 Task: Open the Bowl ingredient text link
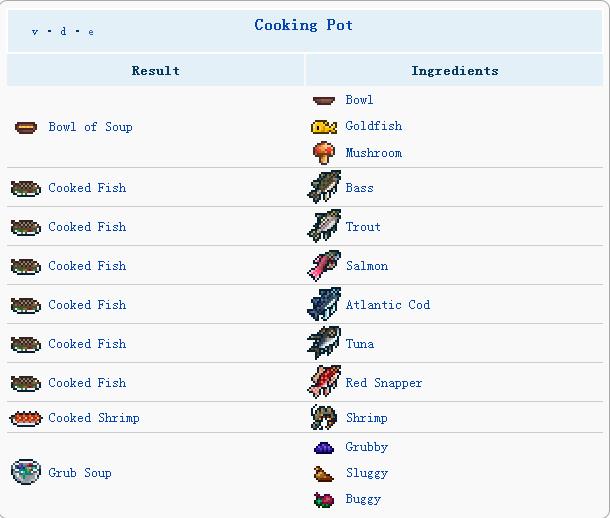[x=359, y=100]
